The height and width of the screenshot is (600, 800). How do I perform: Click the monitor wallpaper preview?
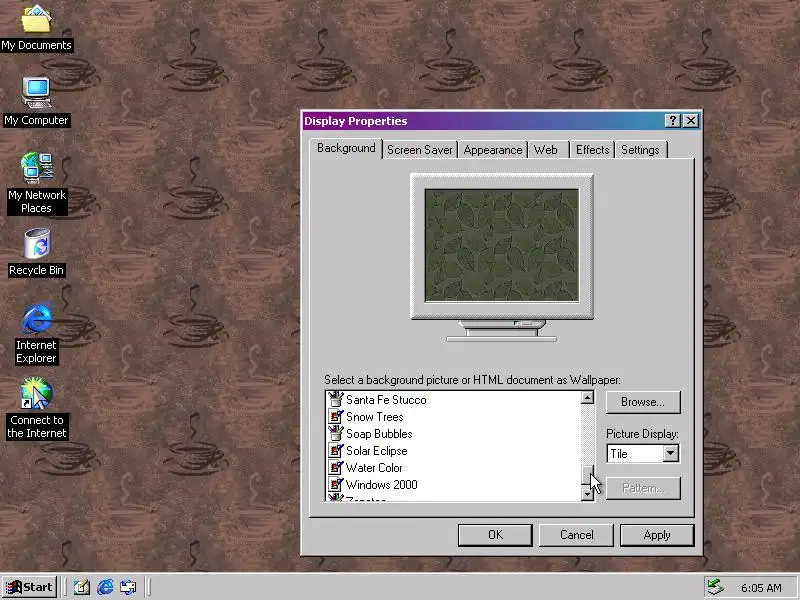tap(502, 245)
